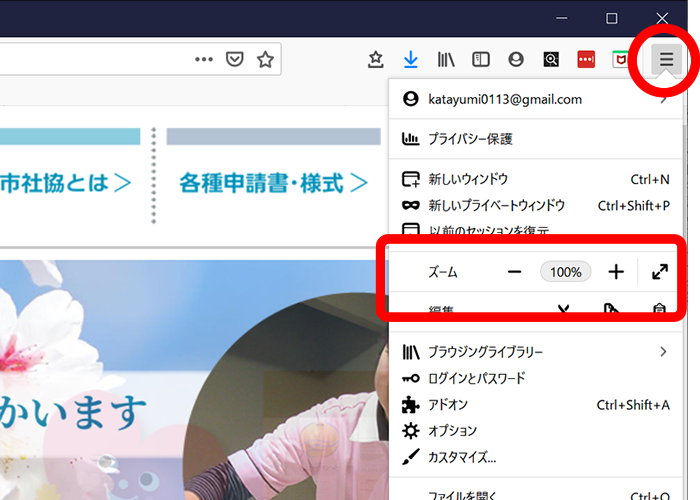700x500 pixels.
Task: Click the cherry blossom banner image
Action: click(x=194, y=379)
